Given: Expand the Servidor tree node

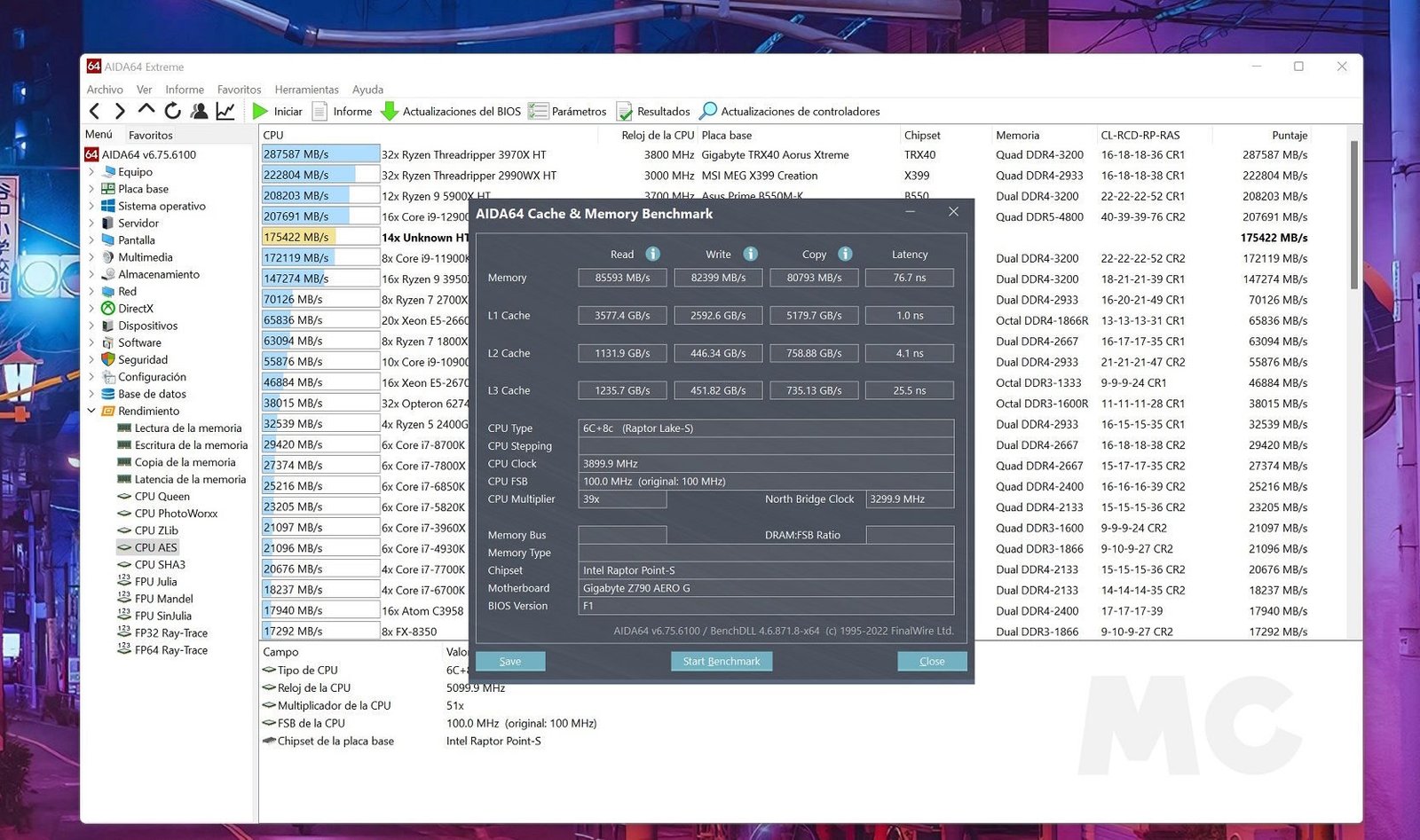Looking at the screenshot, I should 91,223.
